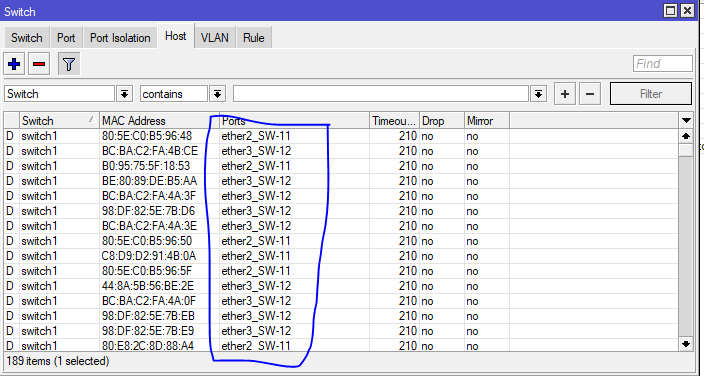Apply the Filter button
704x376 pixels.
(651, 94)
